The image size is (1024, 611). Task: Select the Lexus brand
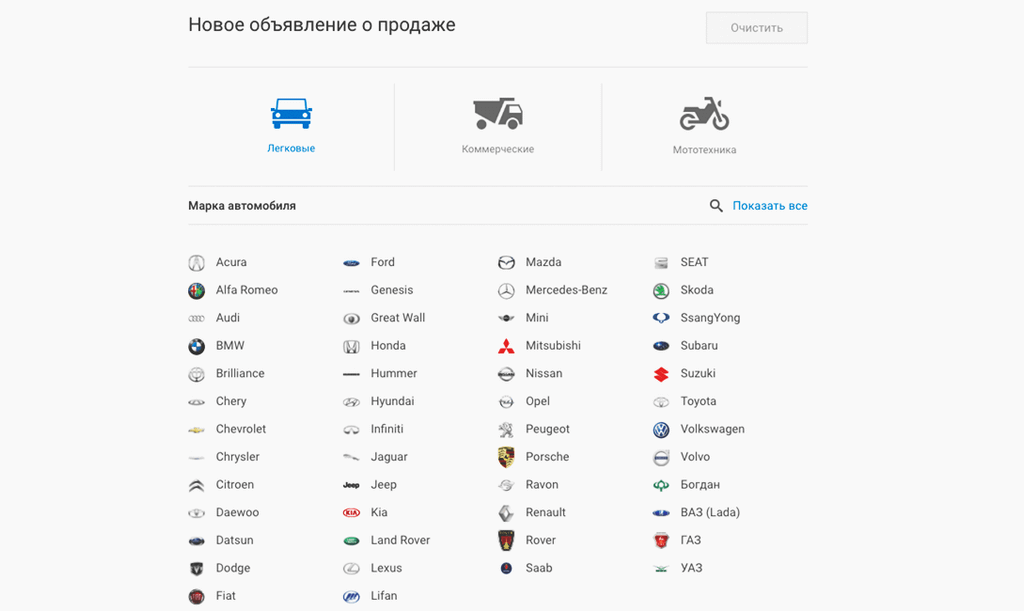pos(387,568)
